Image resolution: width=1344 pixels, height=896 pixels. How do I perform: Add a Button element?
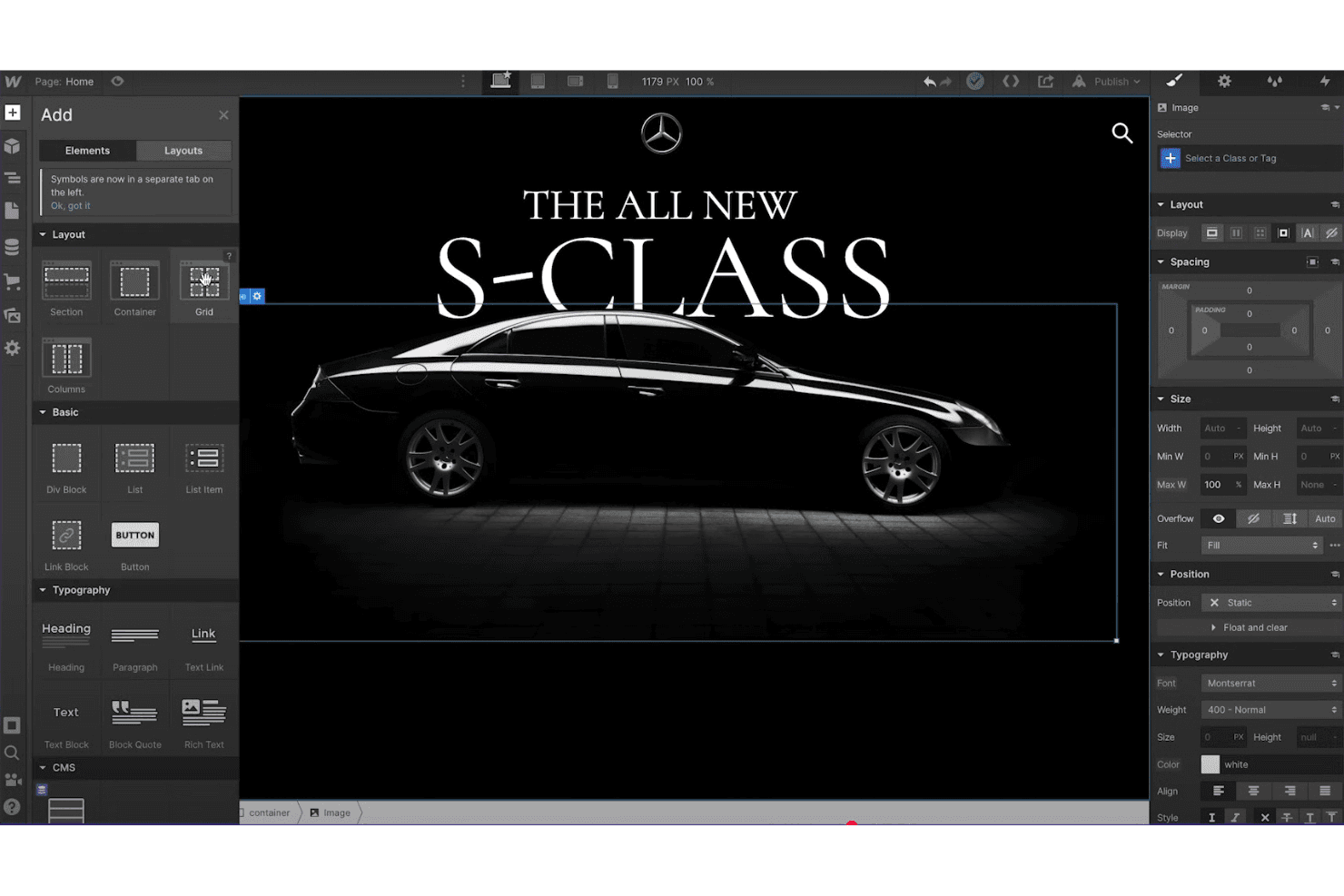tap(134, 545)
